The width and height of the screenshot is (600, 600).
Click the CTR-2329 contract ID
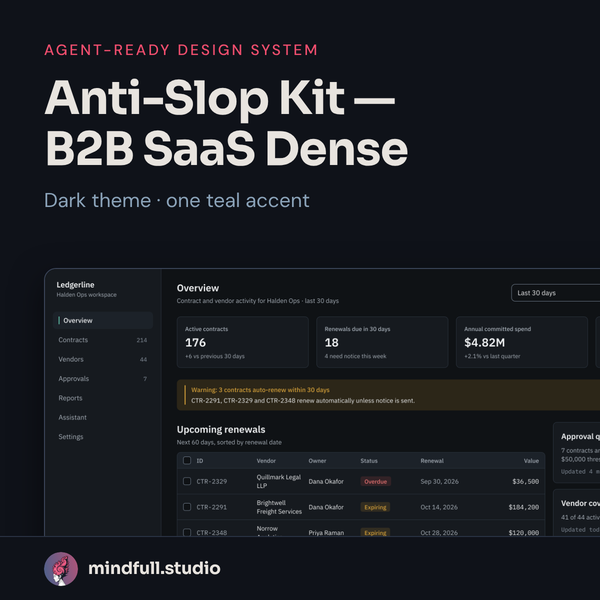point(212,481)
